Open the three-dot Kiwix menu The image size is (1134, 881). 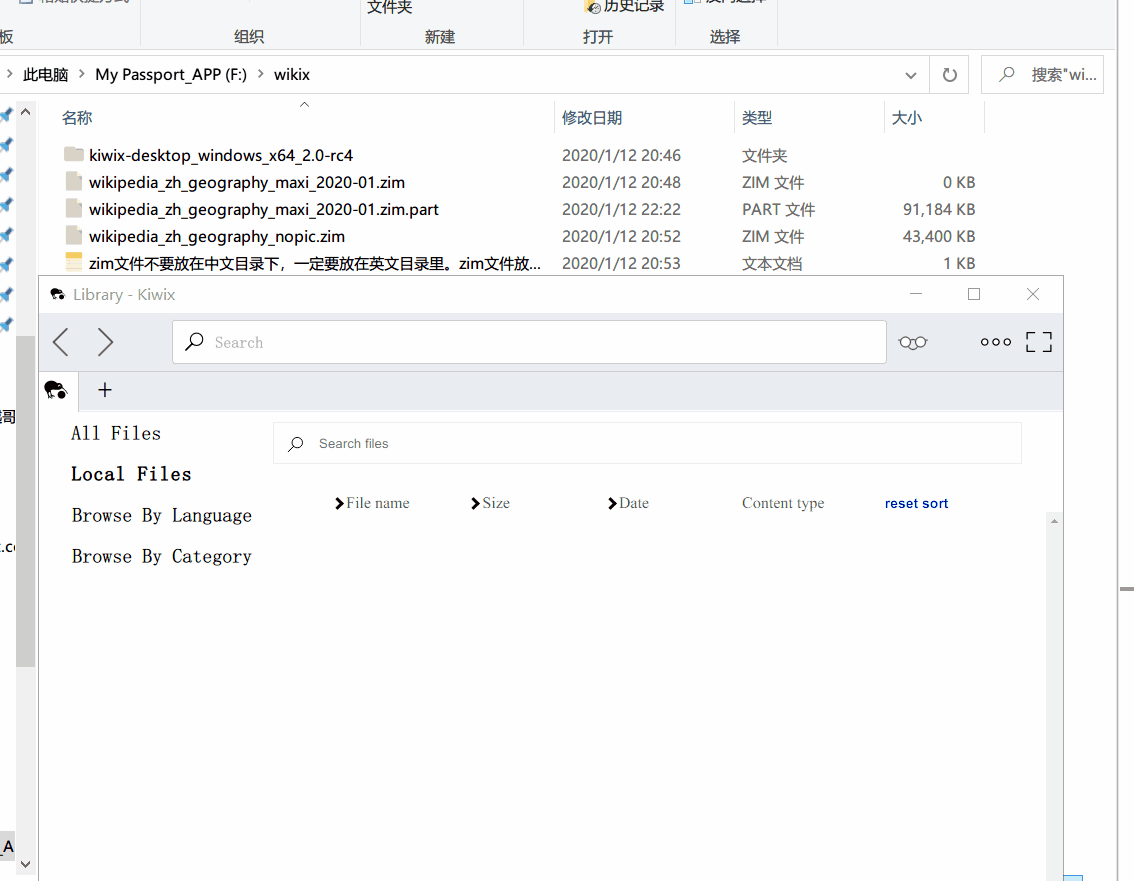pos(996,342)
